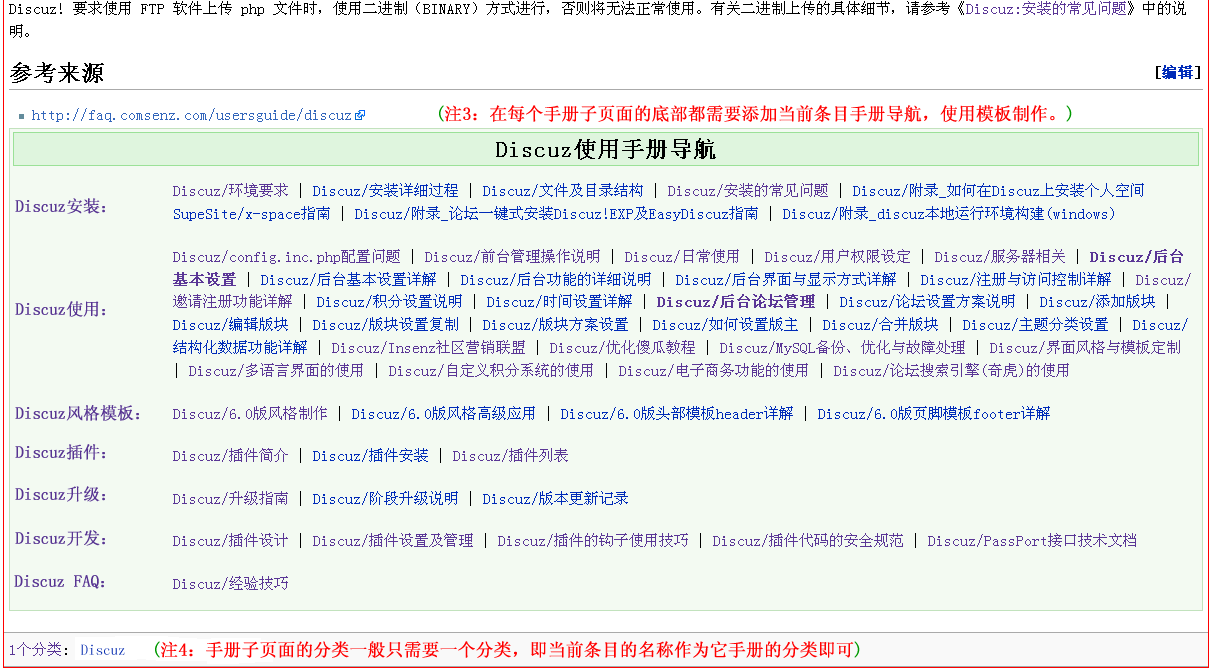Open Discuz/如何设置版主 page
1211x668 pixels.
[725, 324]
